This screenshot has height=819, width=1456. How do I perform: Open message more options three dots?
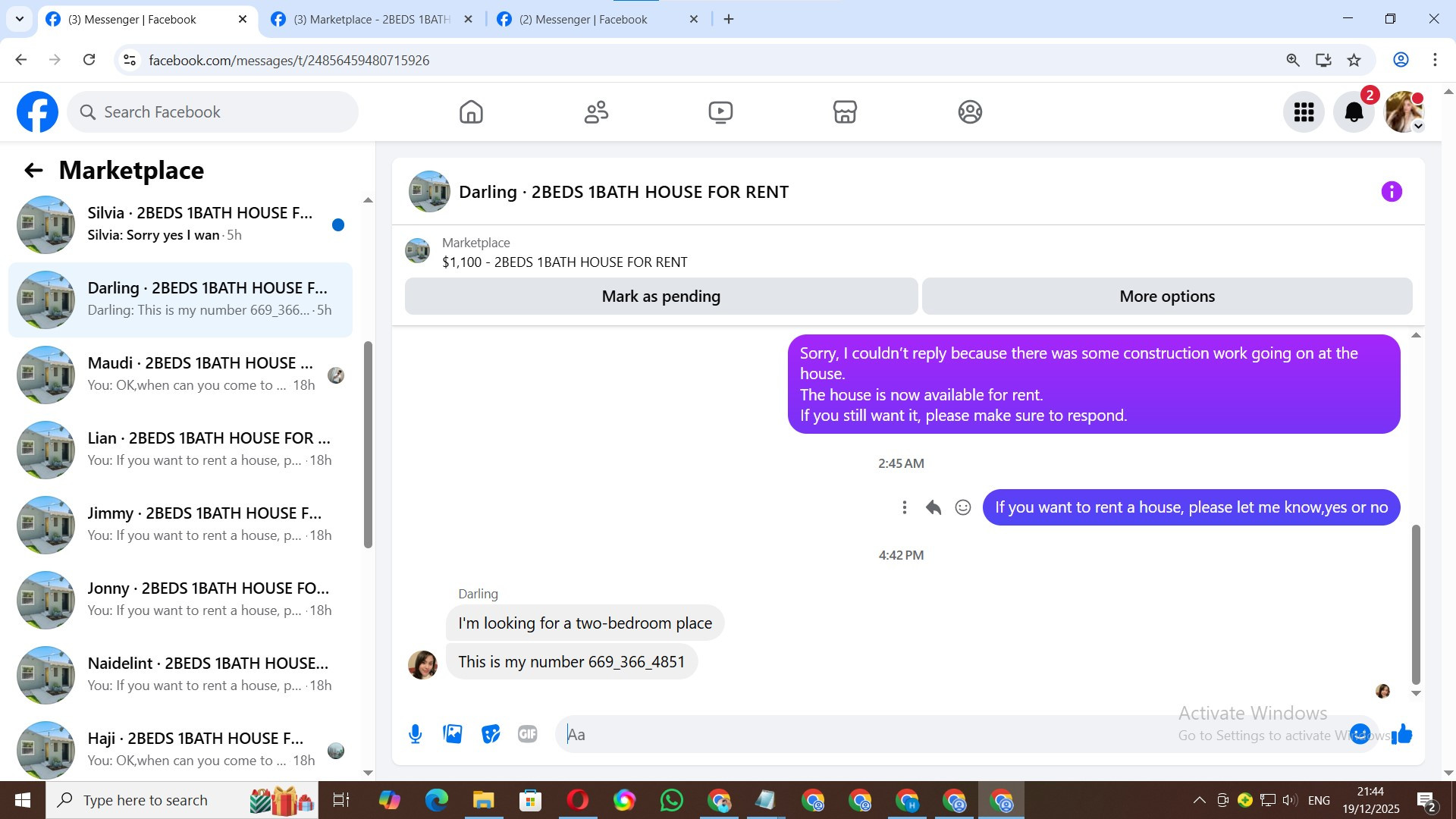coord(904,507)
